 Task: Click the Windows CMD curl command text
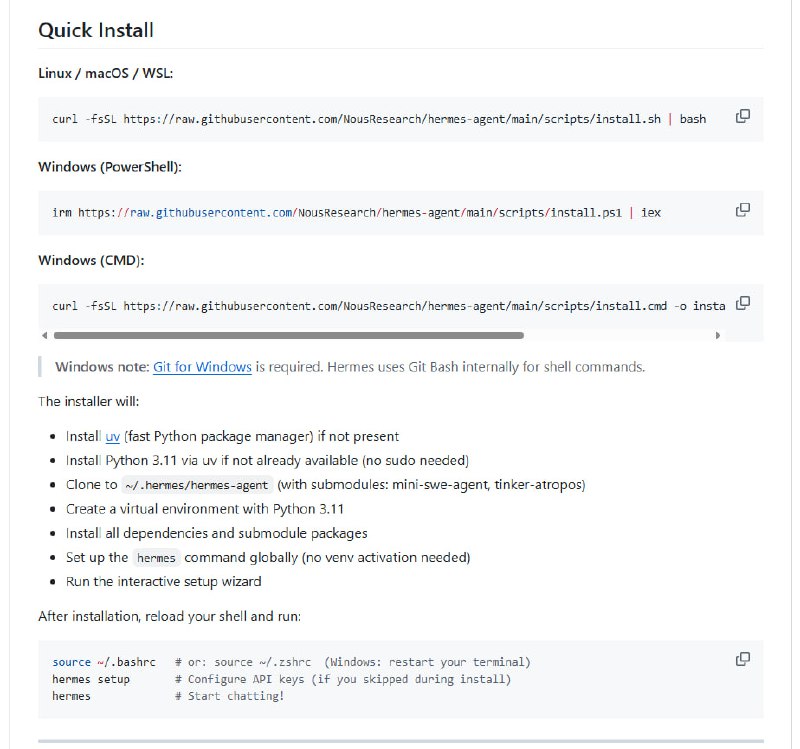click(388, 306)
